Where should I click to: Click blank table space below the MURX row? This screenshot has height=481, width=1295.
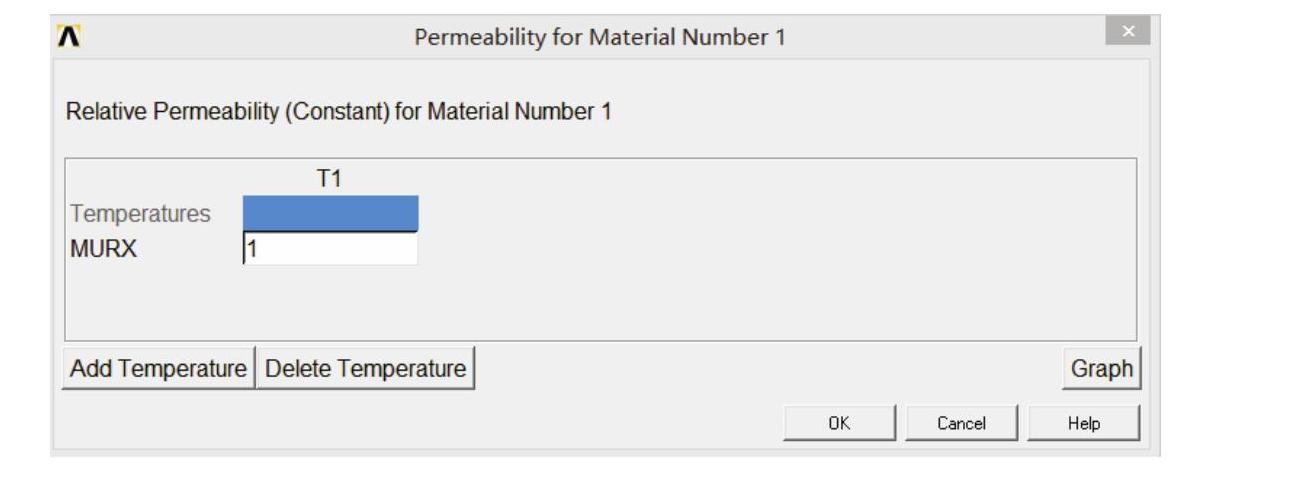coord(600,305)
